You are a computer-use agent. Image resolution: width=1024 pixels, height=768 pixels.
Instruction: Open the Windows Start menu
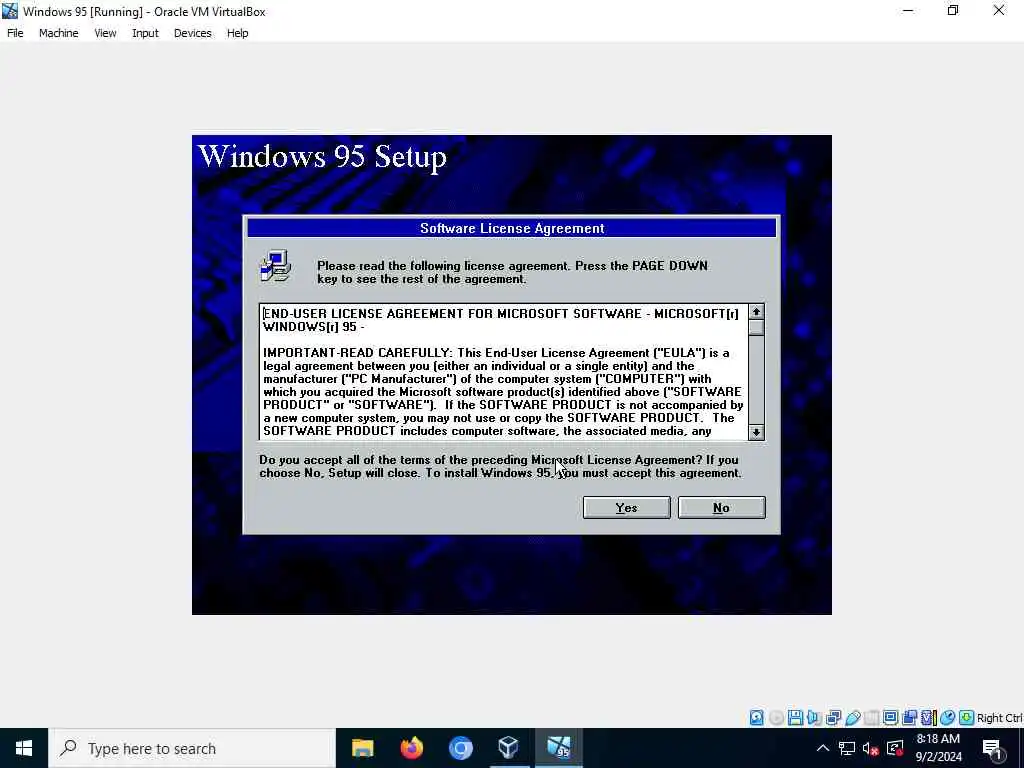pos(24,748)
